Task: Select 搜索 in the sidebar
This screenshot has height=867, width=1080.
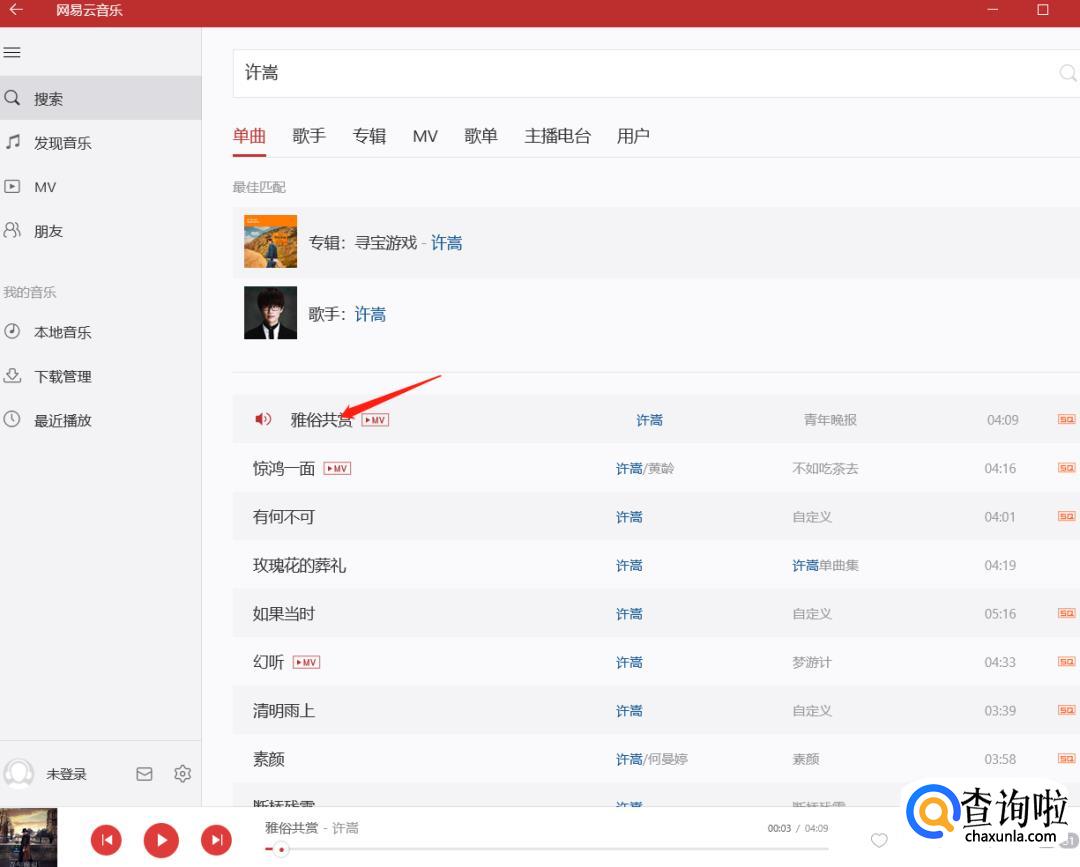Action: [101, 98]
